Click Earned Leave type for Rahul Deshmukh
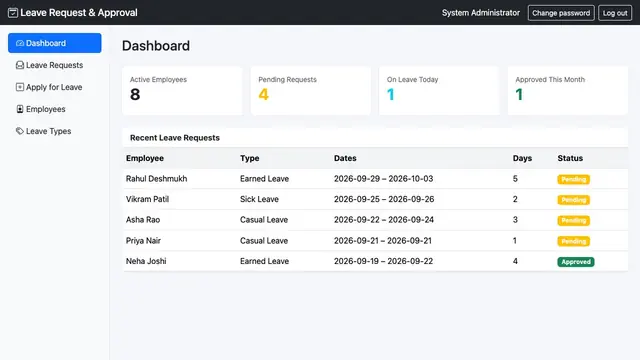Viewport: 640px width, 360px height. [x=264, y=179]
